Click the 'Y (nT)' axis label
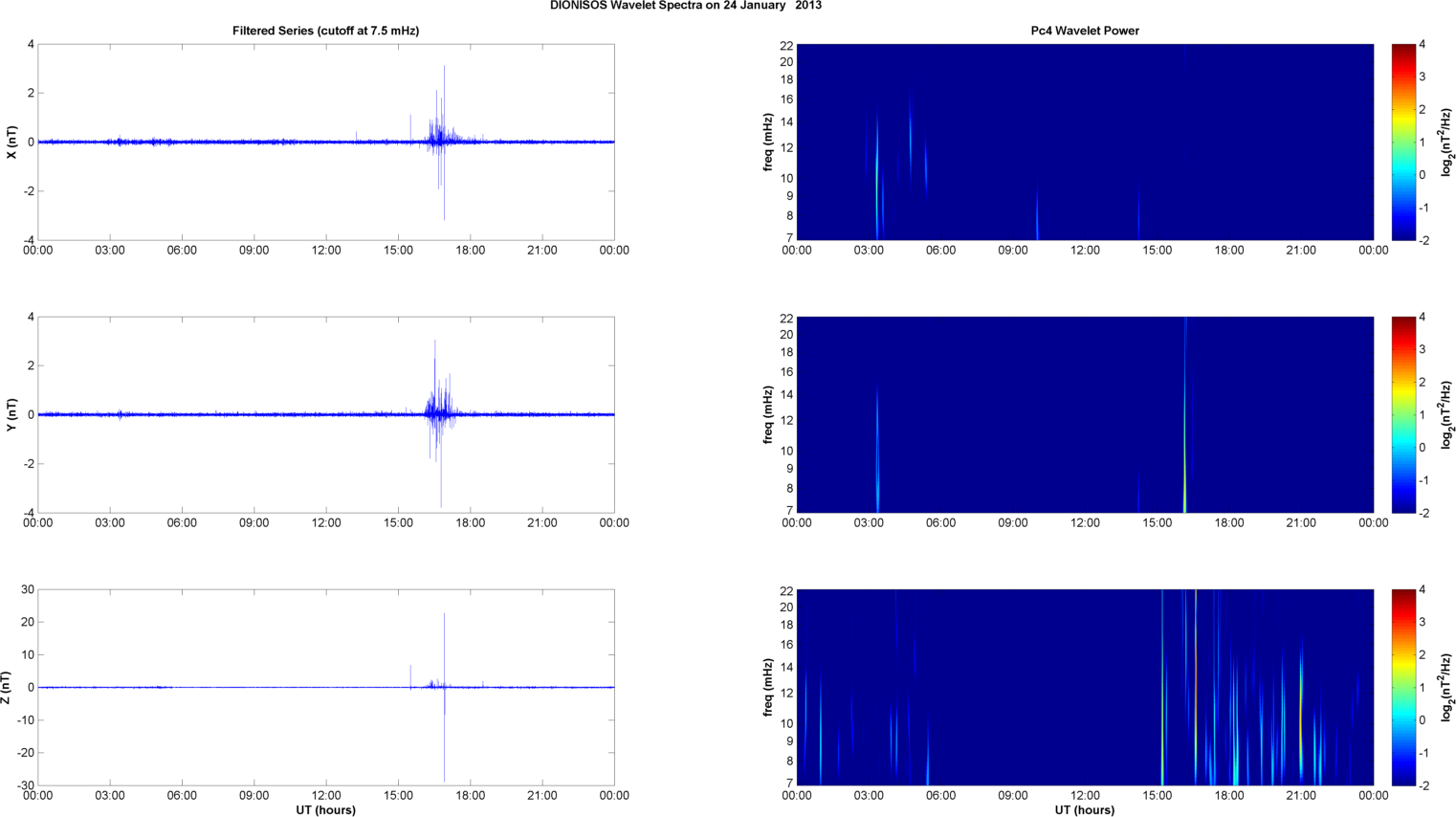The width and height of the screenshot is (1456, 817). click(x=11, y=415)
